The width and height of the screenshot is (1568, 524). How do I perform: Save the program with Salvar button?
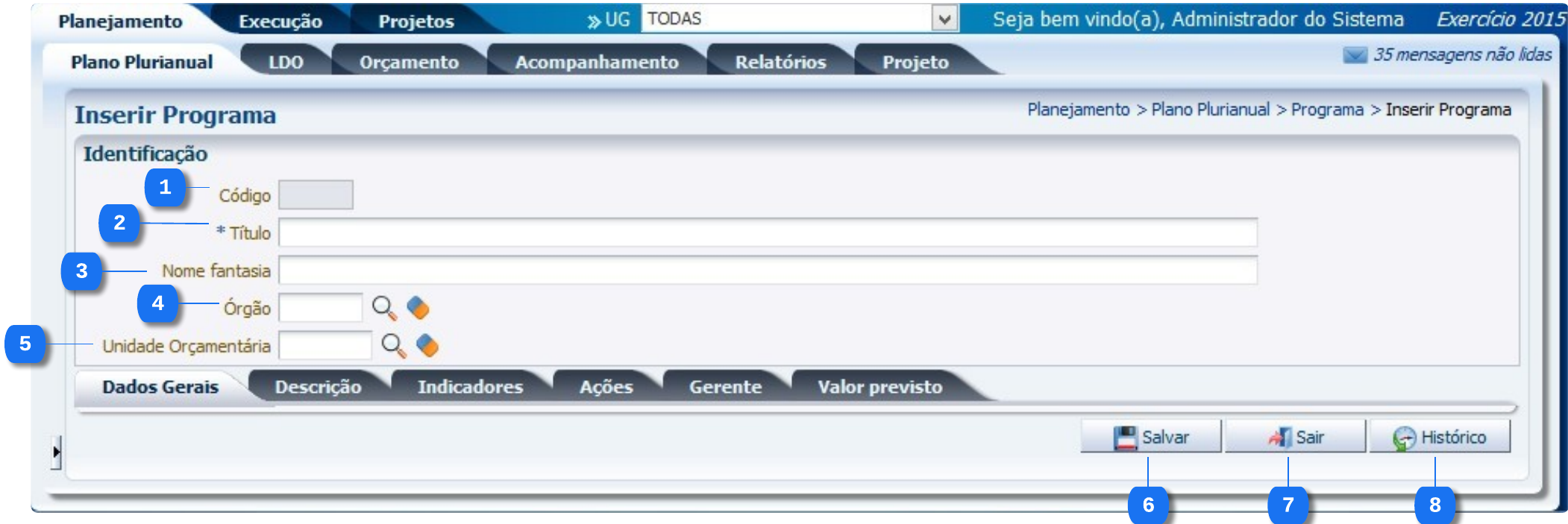point(1151,437)
